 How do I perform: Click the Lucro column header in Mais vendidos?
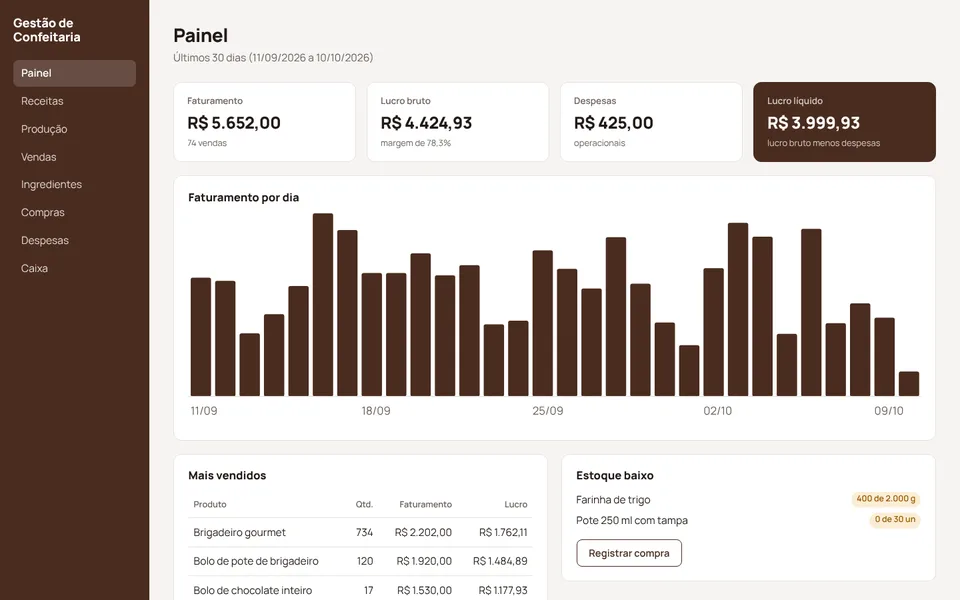(x=516, y=504)
